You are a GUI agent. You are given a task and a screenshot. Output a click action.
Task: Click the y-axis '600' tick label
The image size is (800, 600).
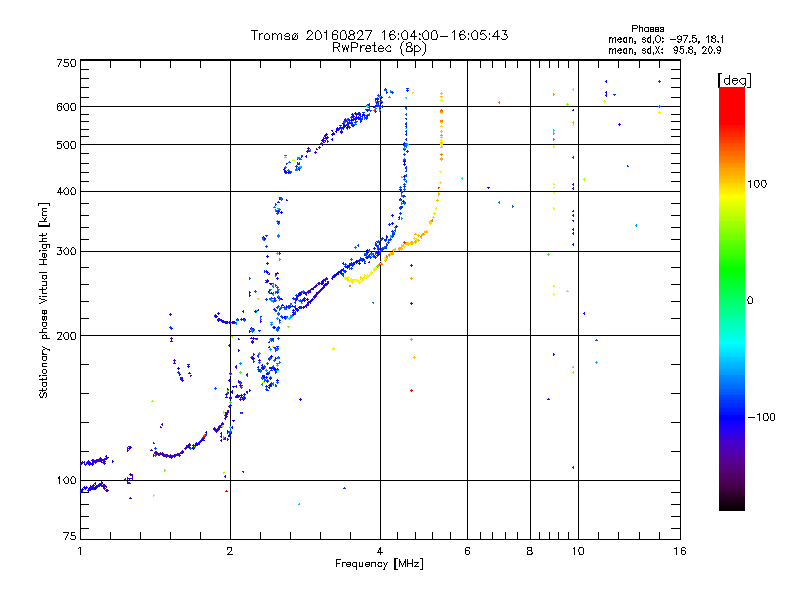point(66,107)
